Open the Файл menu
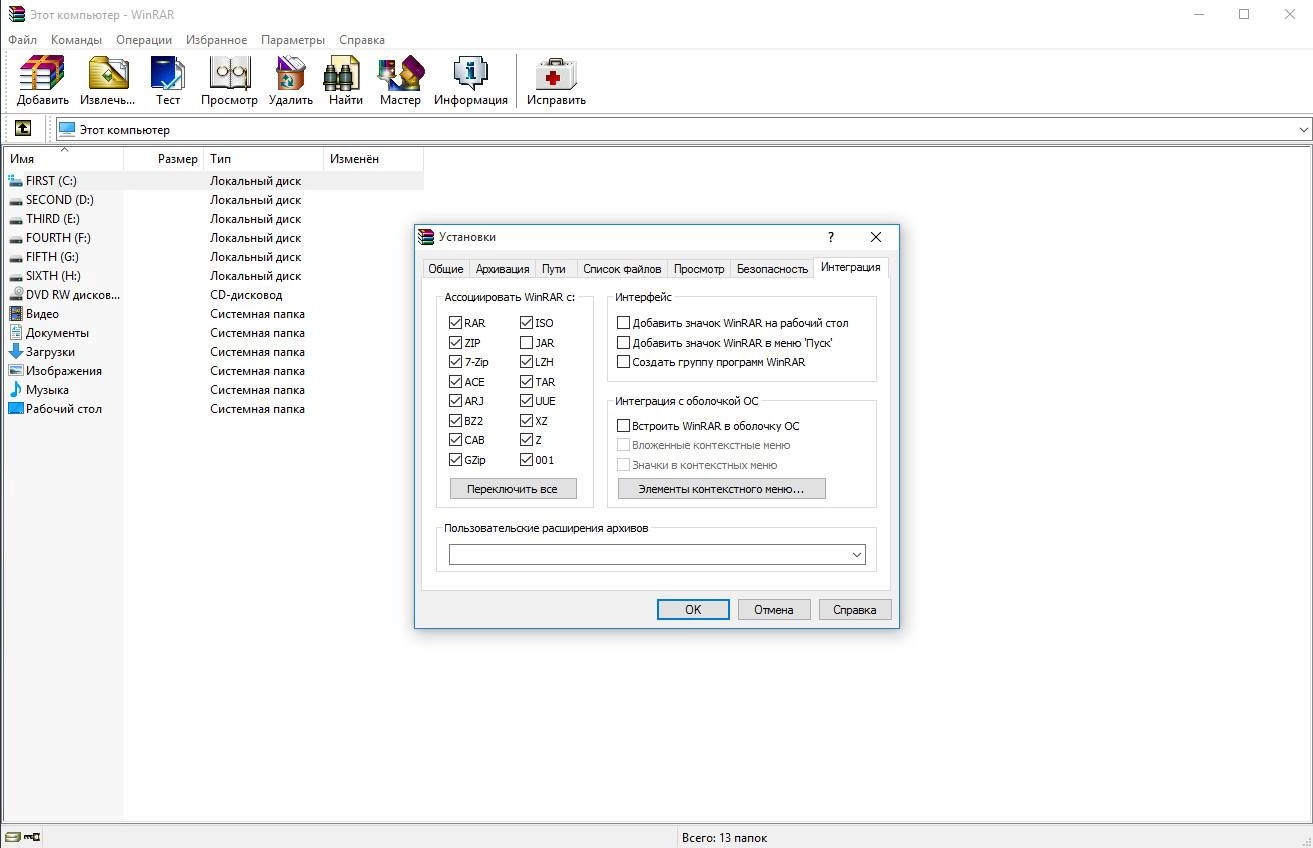 click(x=22, y=40)
